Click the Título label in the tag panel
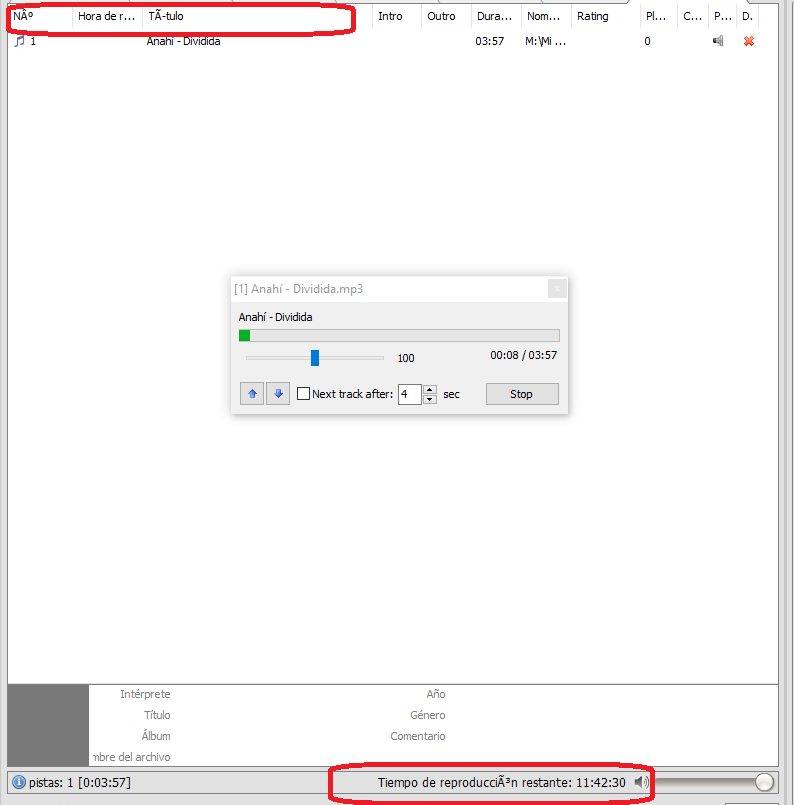The width and height of the screenshot is (794, 805). tap(157, 715)
